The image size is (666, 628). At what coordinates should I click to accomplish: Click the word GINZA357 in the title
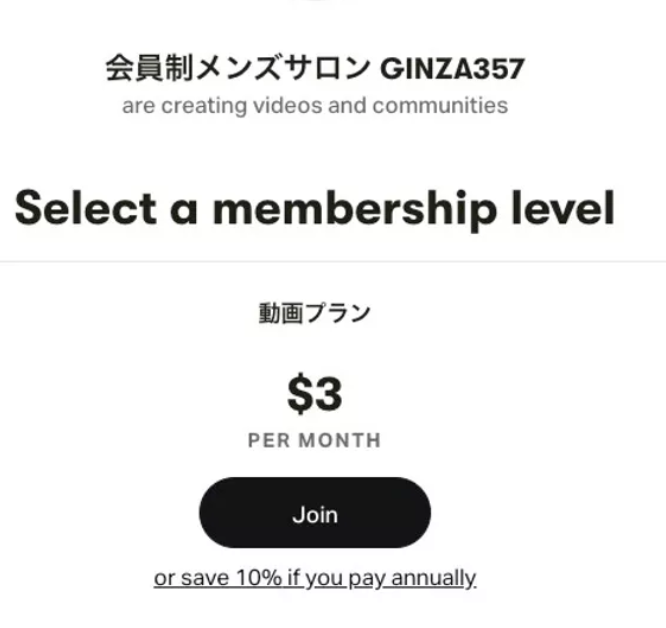click(x=453, y=69)
